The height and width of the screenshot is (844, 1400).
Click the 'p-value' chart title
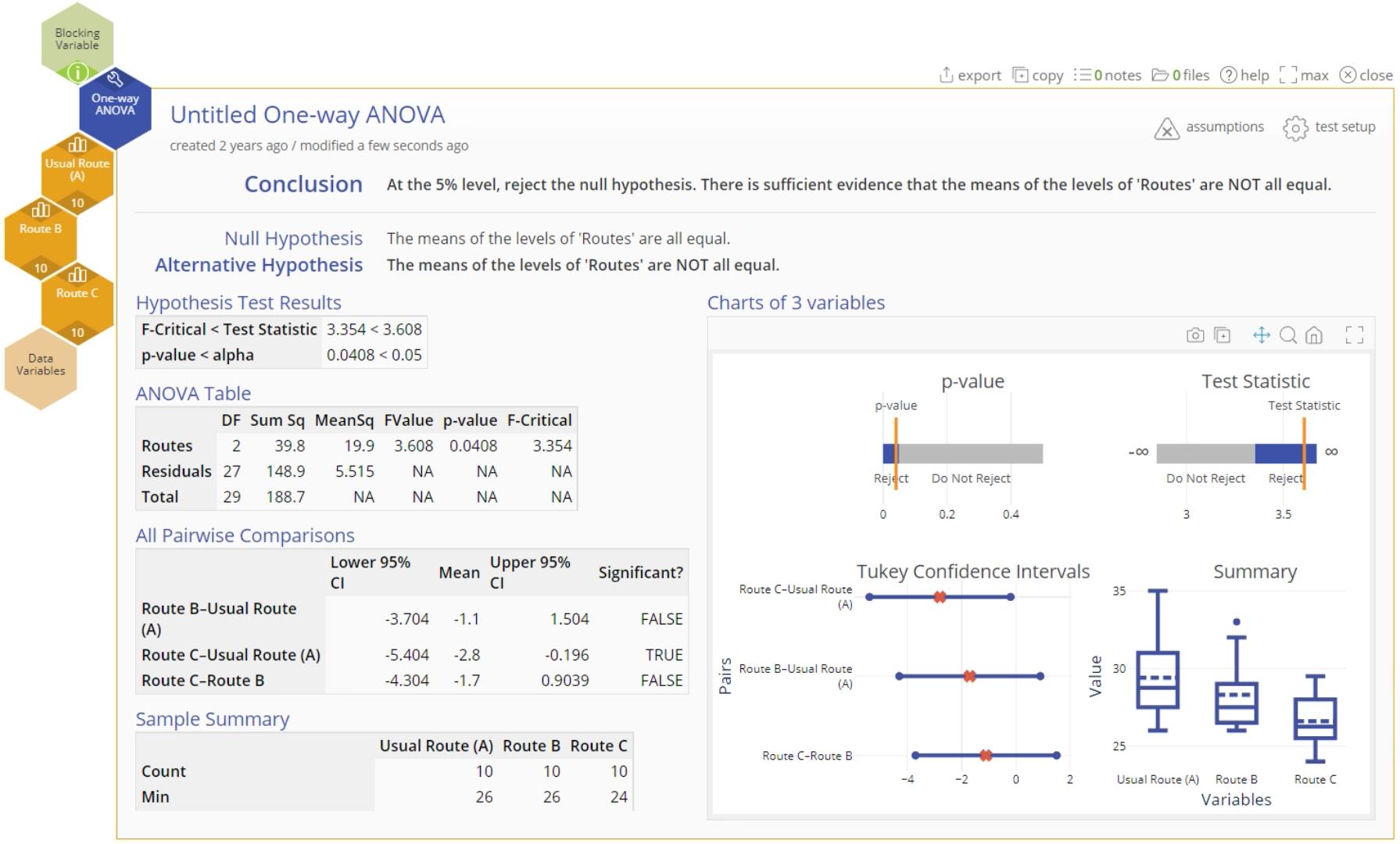pos(973,381)
